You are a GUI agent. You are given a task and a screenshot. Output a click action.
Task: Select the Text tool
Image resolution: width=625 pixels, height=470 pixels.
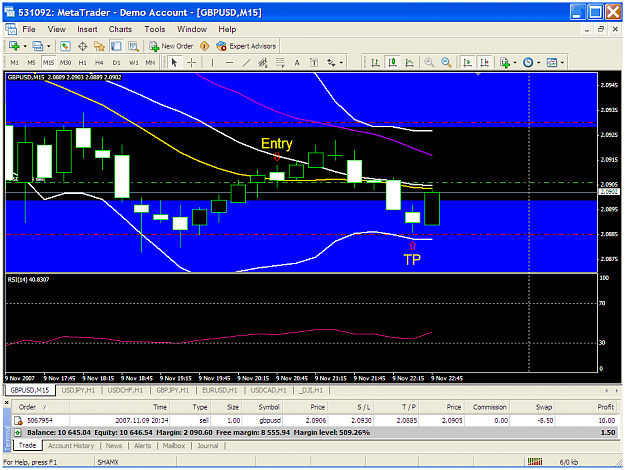297,63
